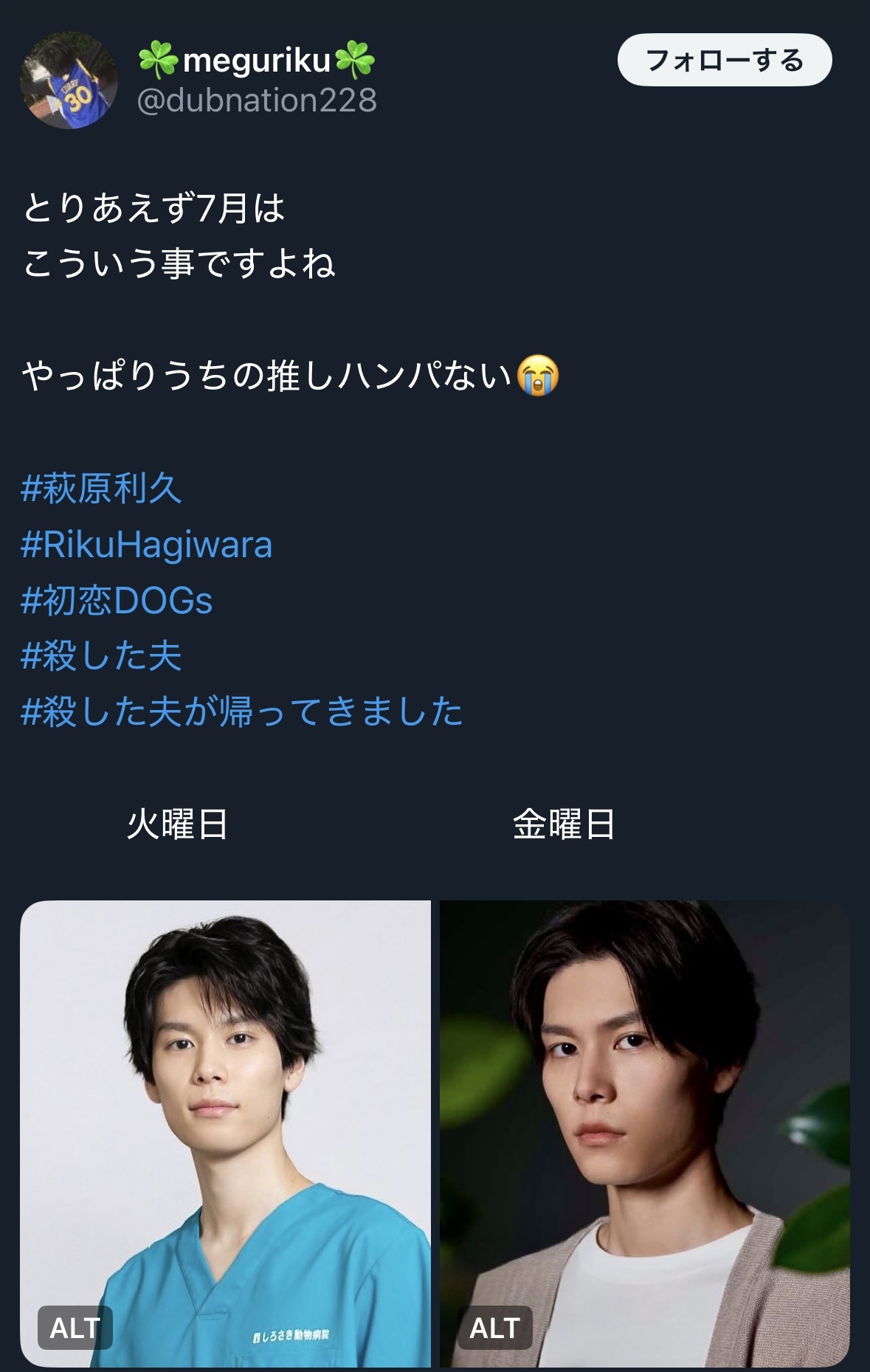Viewport: 870px width, 1372px height.
Task: Open the meguriku display name
Action: coord(257,60)
